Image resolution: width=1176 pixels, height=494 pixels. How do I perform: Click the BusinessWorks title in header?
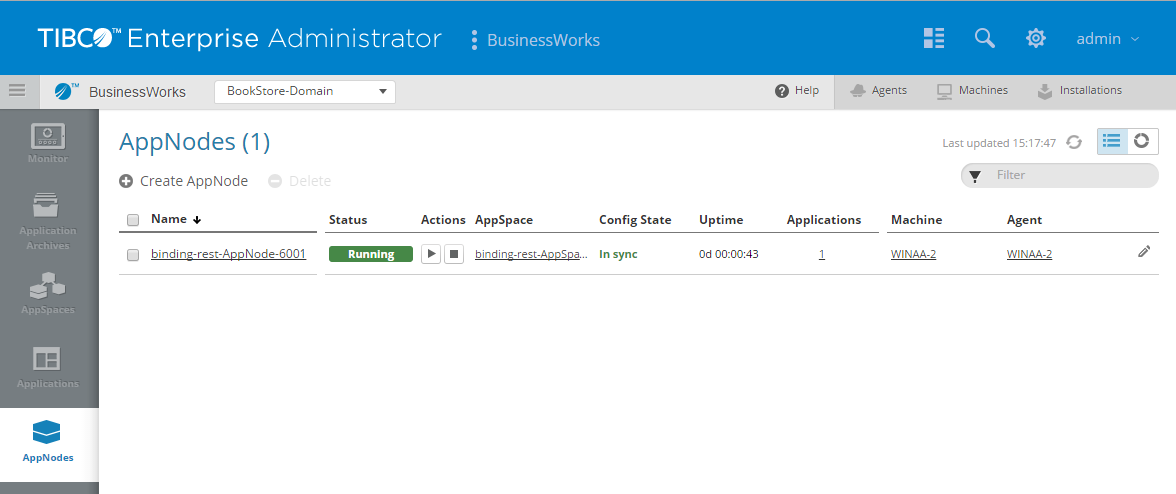544,40
